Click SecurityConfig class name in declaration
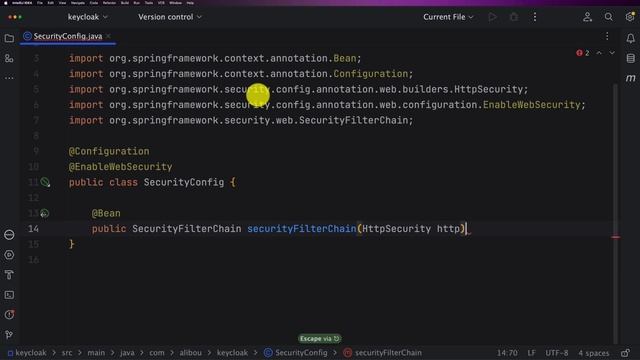 (x=184, y=182)
